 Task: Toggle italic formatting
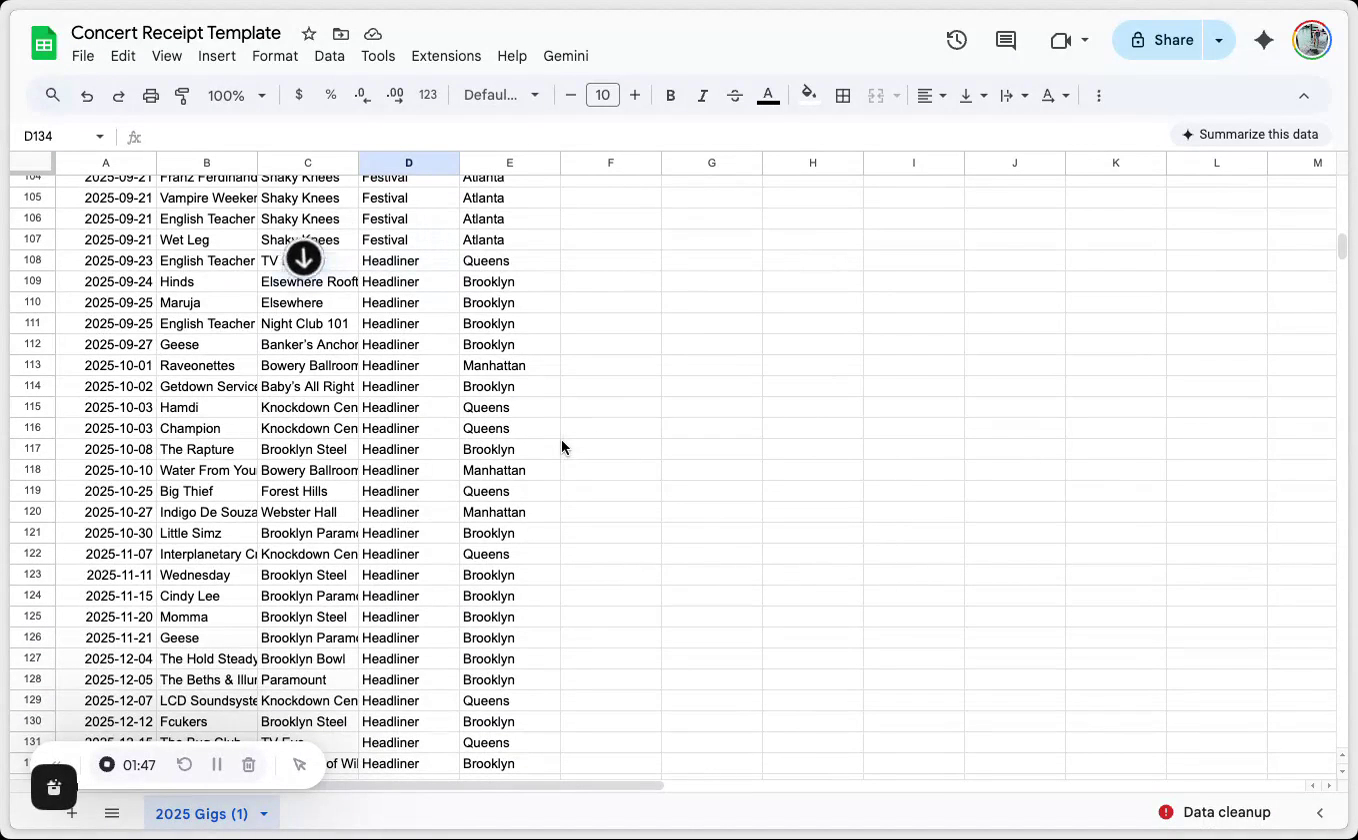pos(703,96)
